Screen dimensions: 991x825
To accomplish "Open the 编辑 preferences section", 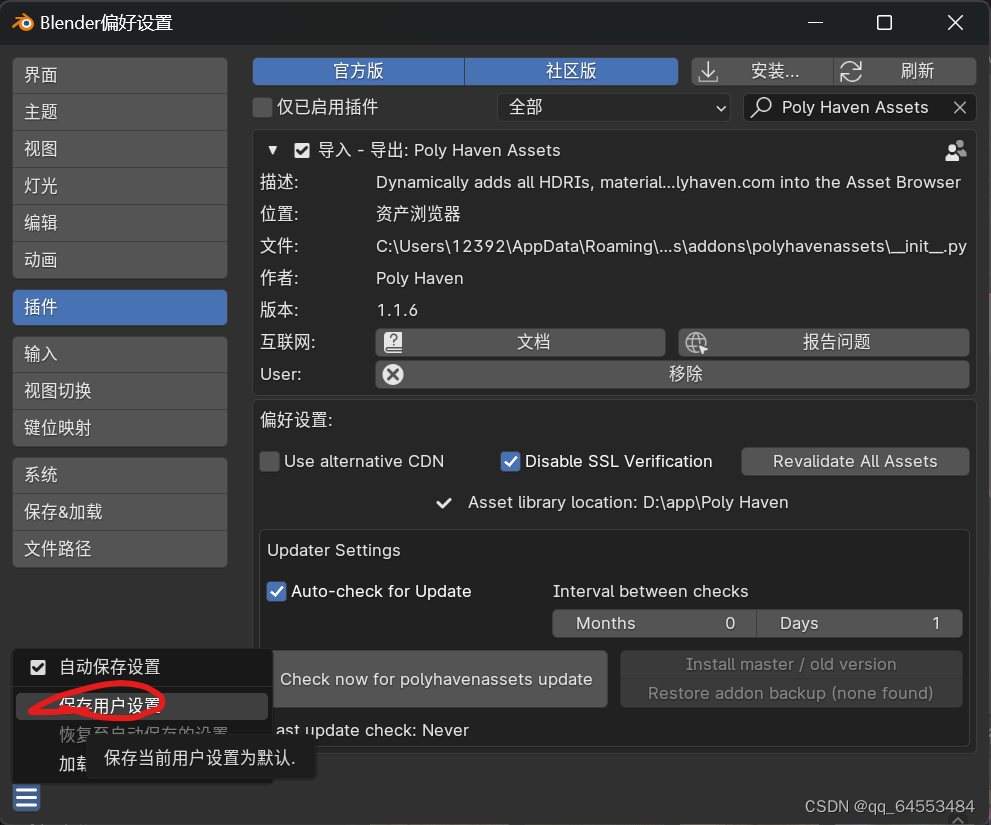I will pyautogui.click(x=120, y=223).
